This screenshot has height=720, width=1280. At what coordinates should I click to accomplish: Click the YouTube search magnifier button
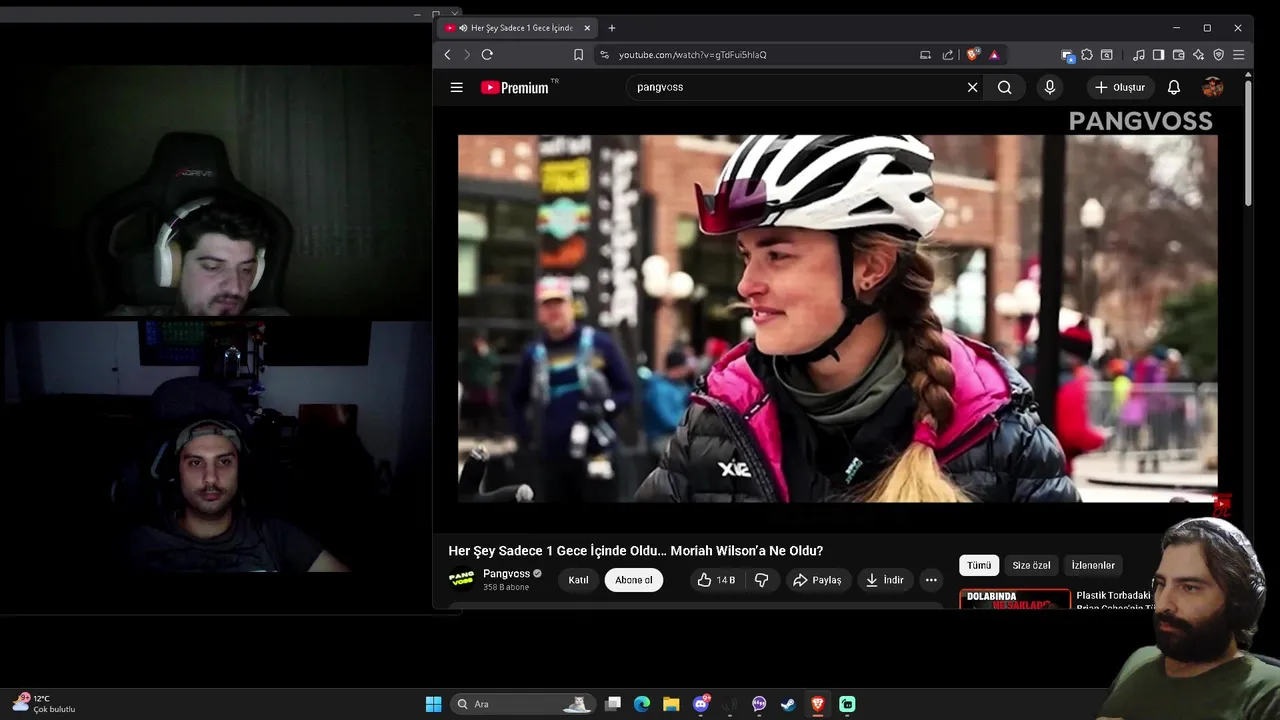tap(1004, 87)
